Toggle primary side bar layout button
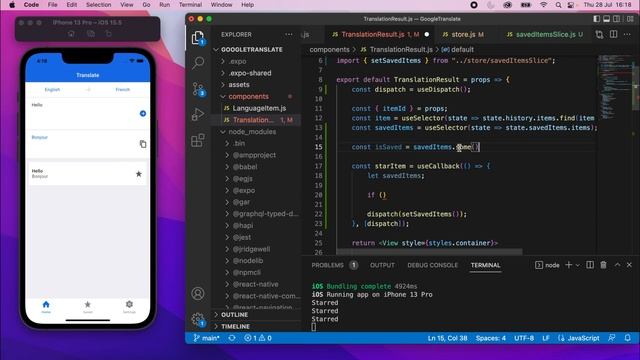The width and height of the screenshot is (640, 360). click(x=596, y=19)
